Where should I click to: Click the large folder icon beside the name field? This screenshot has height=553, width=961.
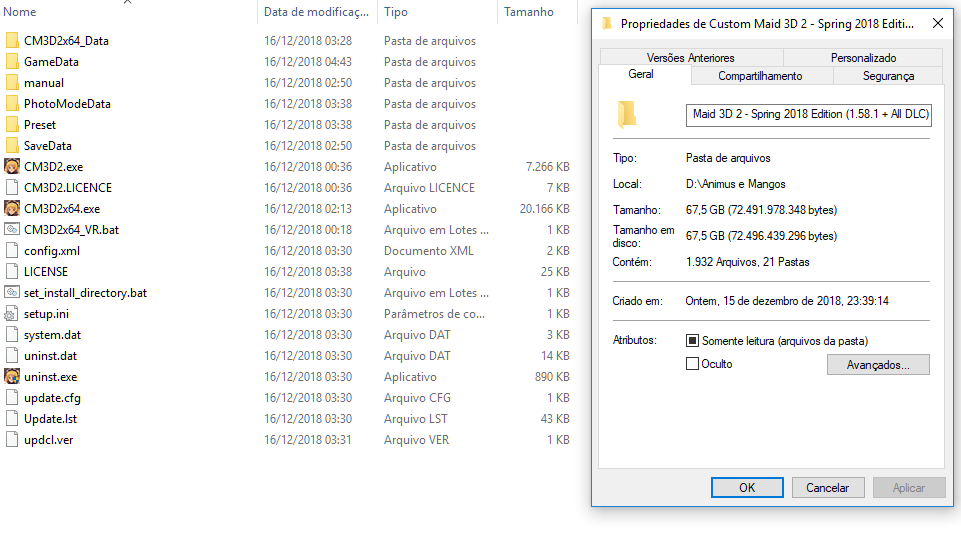[626, 114]
